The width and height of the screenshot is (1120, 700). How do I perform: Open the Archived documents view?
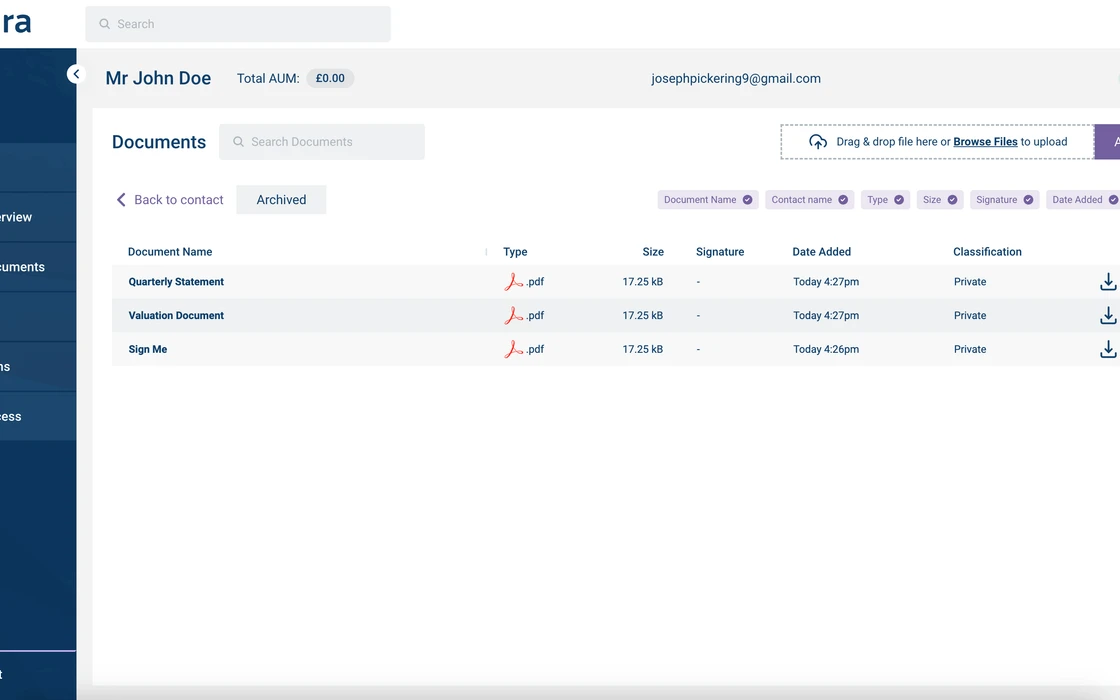click(x=281, y=199)
